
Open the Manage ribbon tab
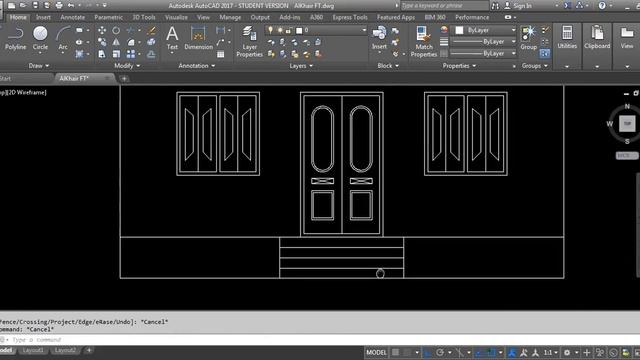coord(230,17)
